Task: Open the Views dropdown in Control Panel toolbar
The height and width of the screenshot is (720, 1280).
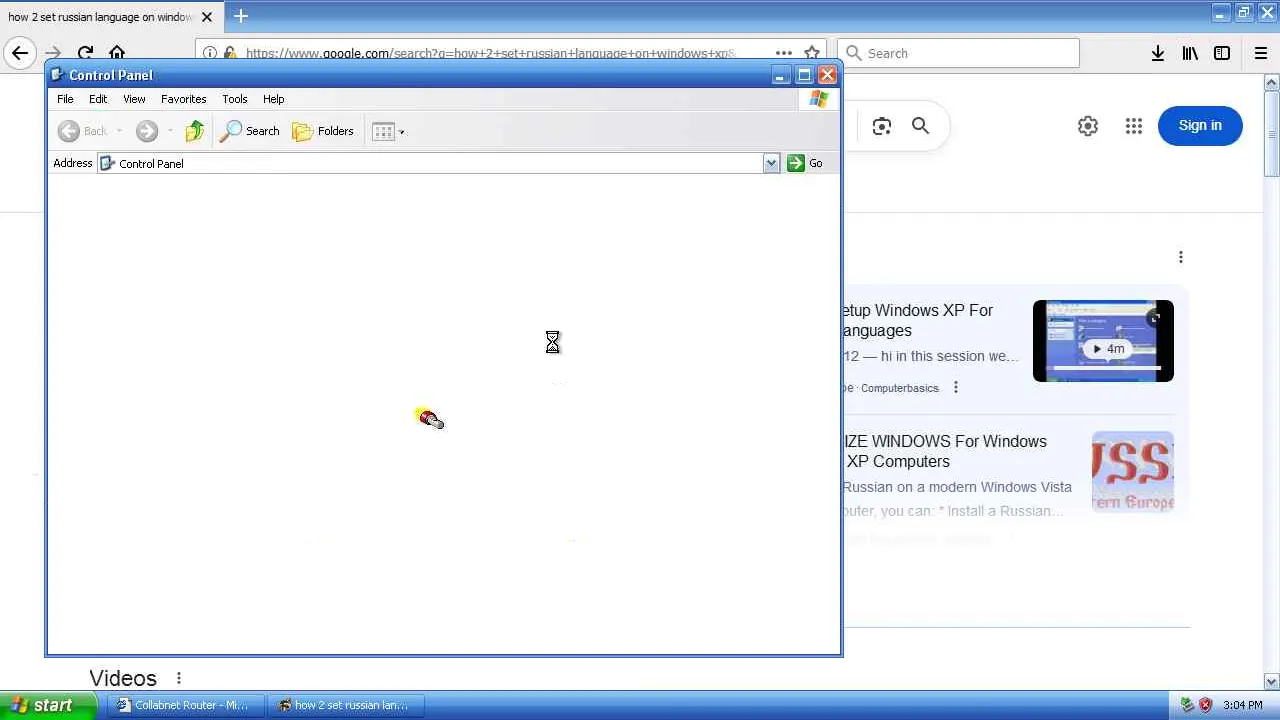Action: (388, 131)
